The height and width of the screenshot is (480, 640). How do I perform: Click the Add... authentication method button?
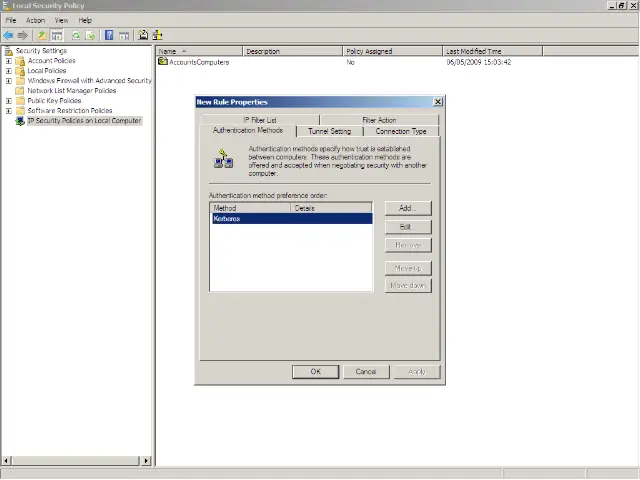tap(407, 208)
